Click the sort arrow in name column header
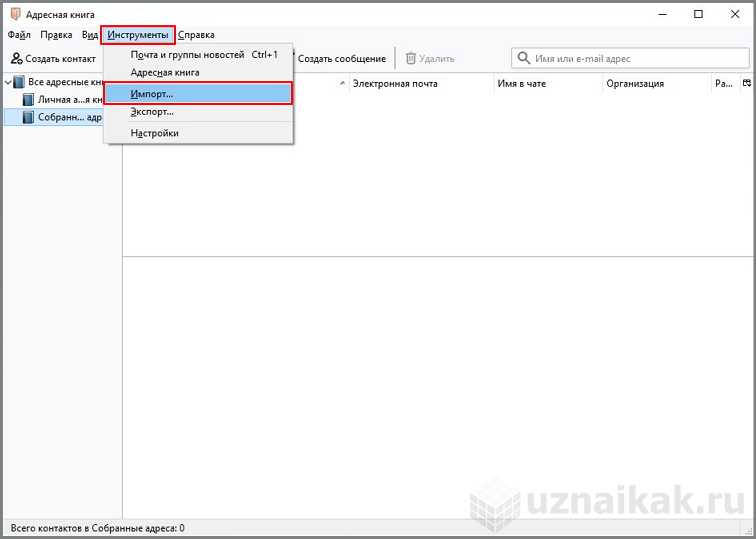This screenshot has width=756, height=539. (342, 83)
